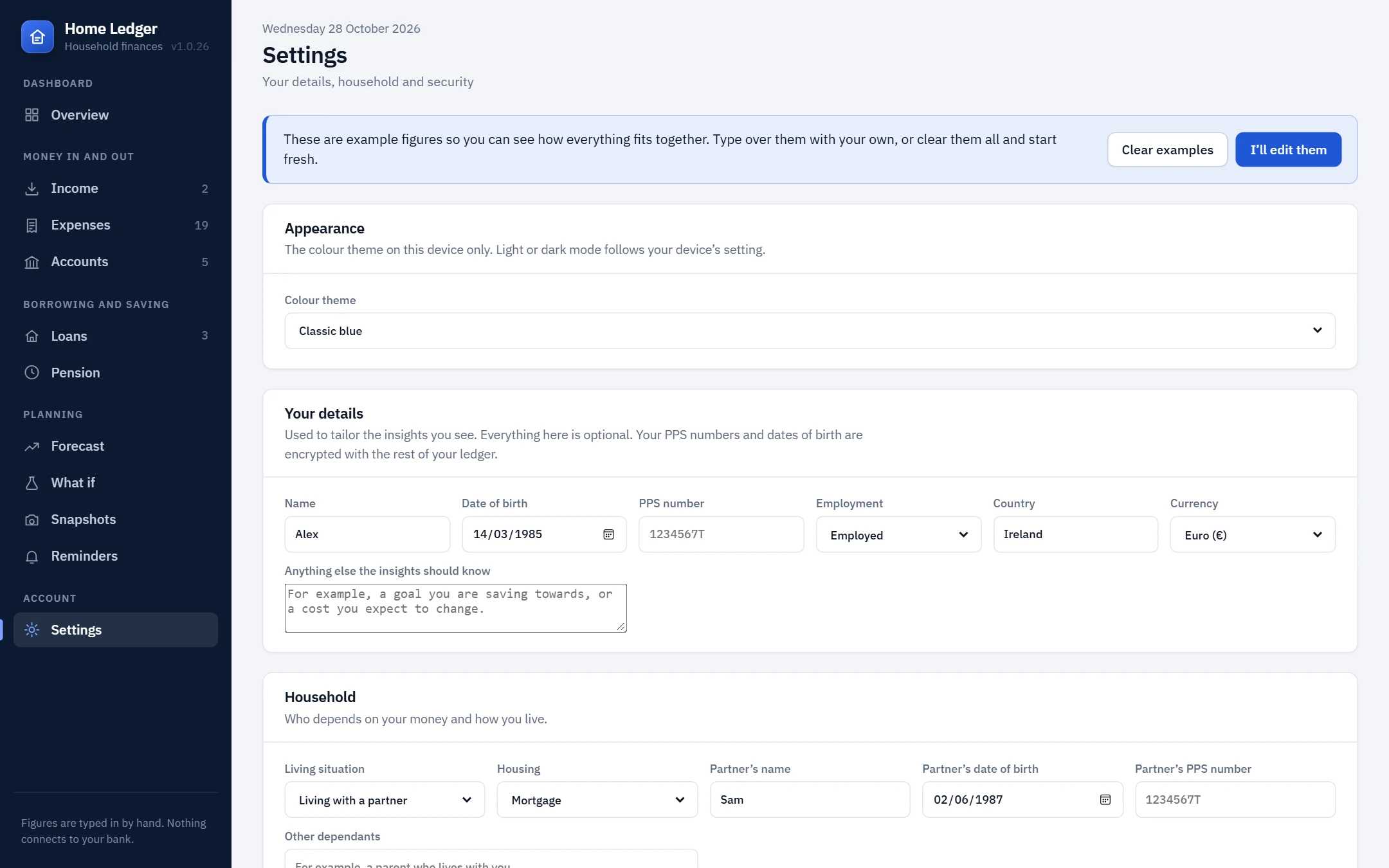This screenshot has width=1389, height=868.
Task: Click the Forecast trend-line icon
Action: (x=32, y=446)
